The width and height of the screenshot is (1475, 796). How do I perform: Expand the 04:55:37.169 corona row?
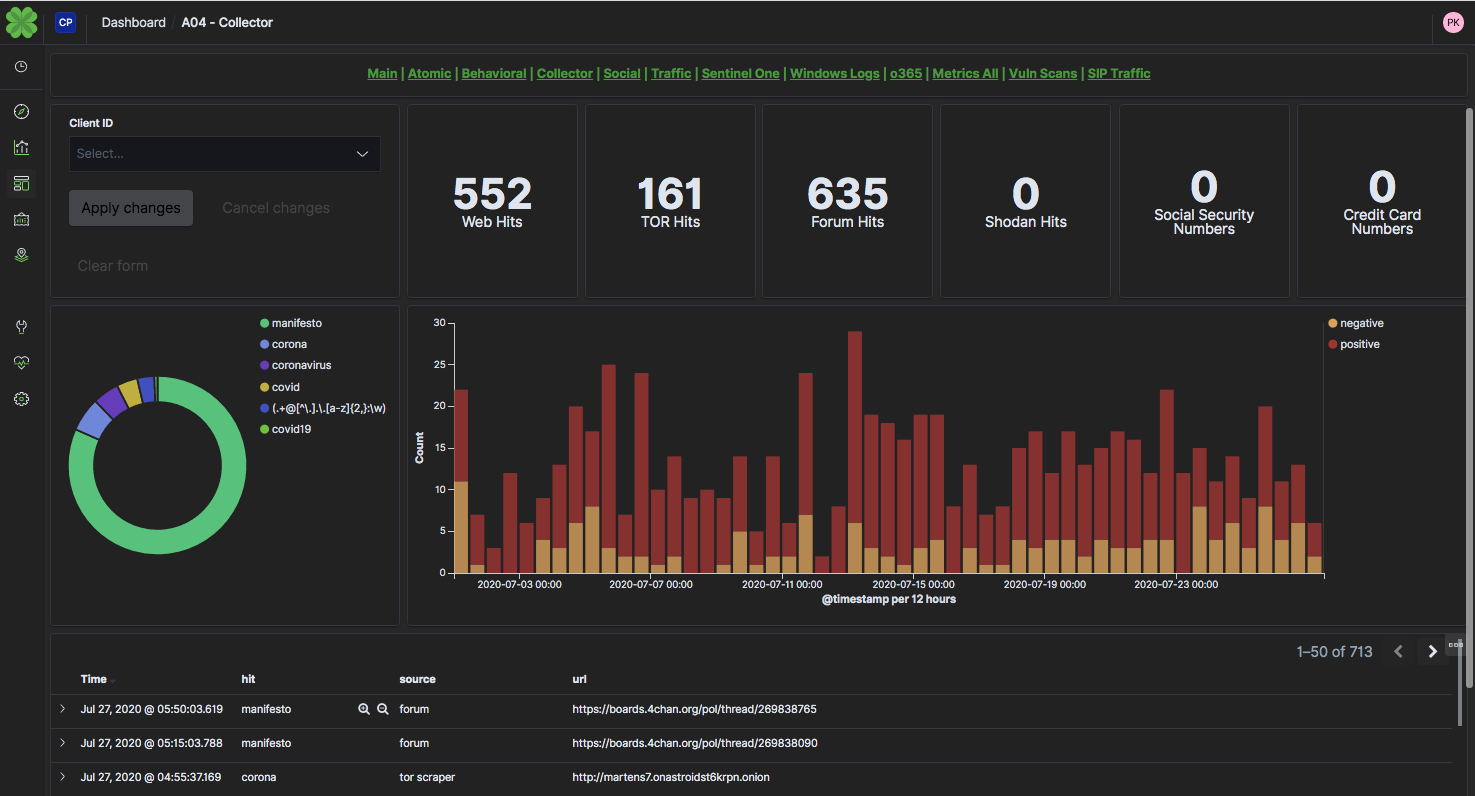coord(62,777)
